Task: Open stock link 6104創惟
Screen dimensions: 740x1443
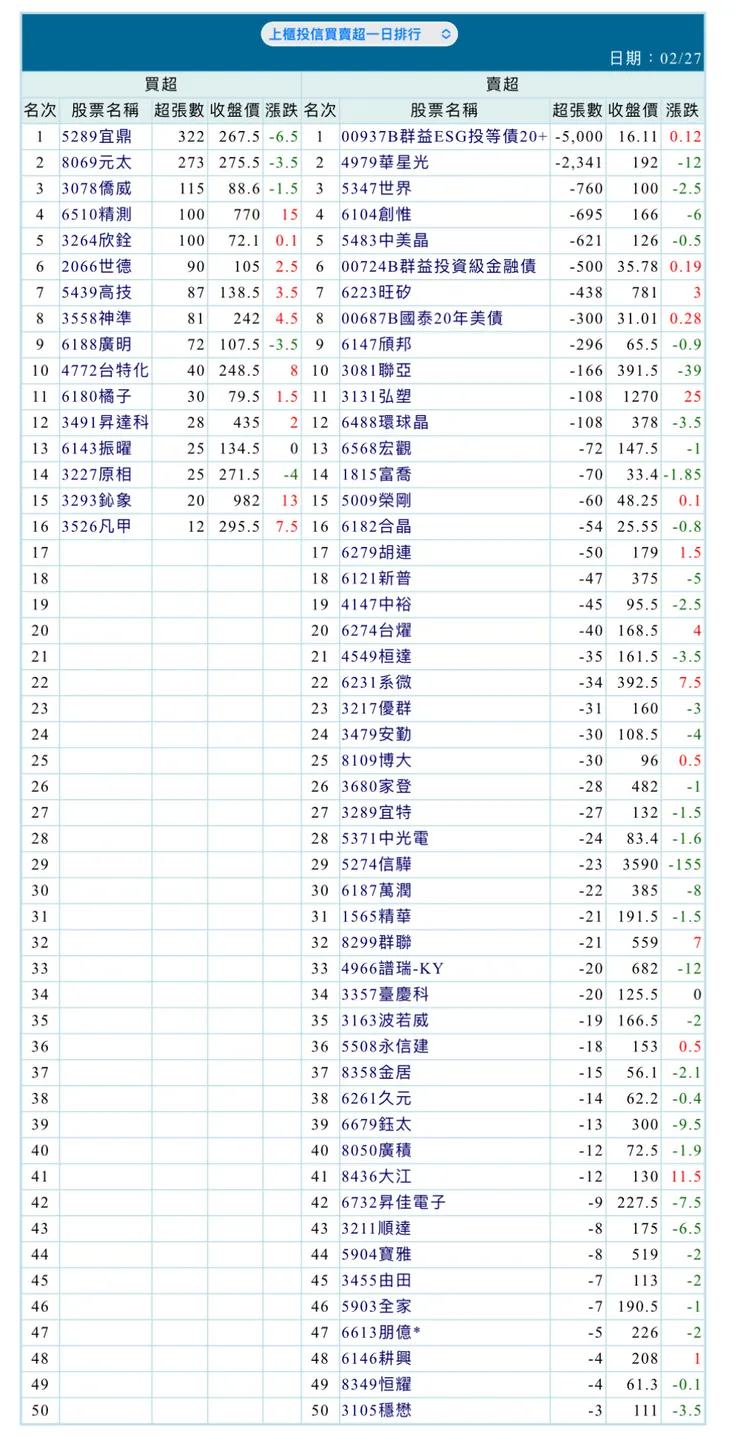Action: click(376, 214)
